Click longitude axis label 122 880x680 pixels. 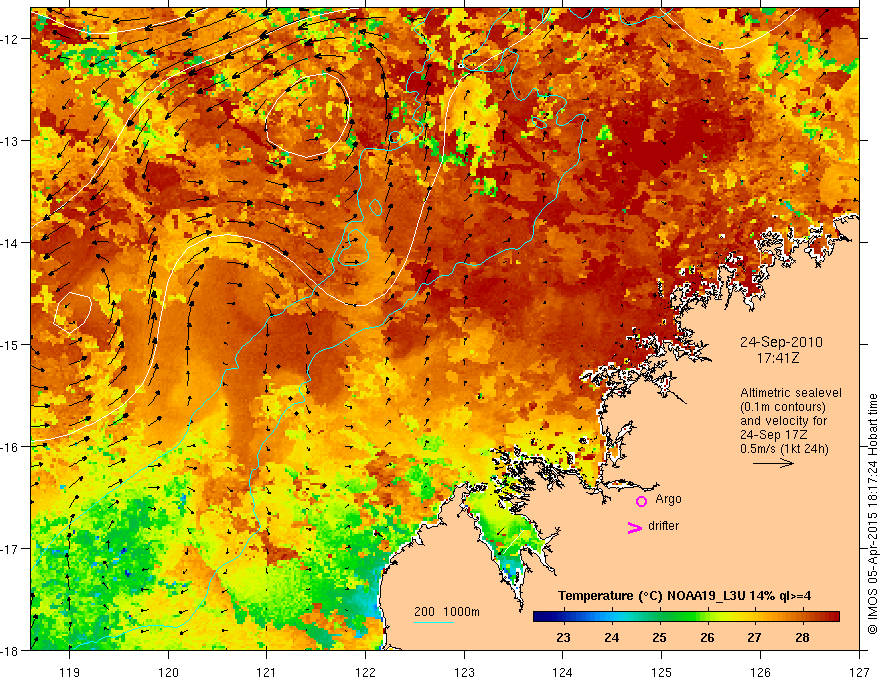click(365, 672)
